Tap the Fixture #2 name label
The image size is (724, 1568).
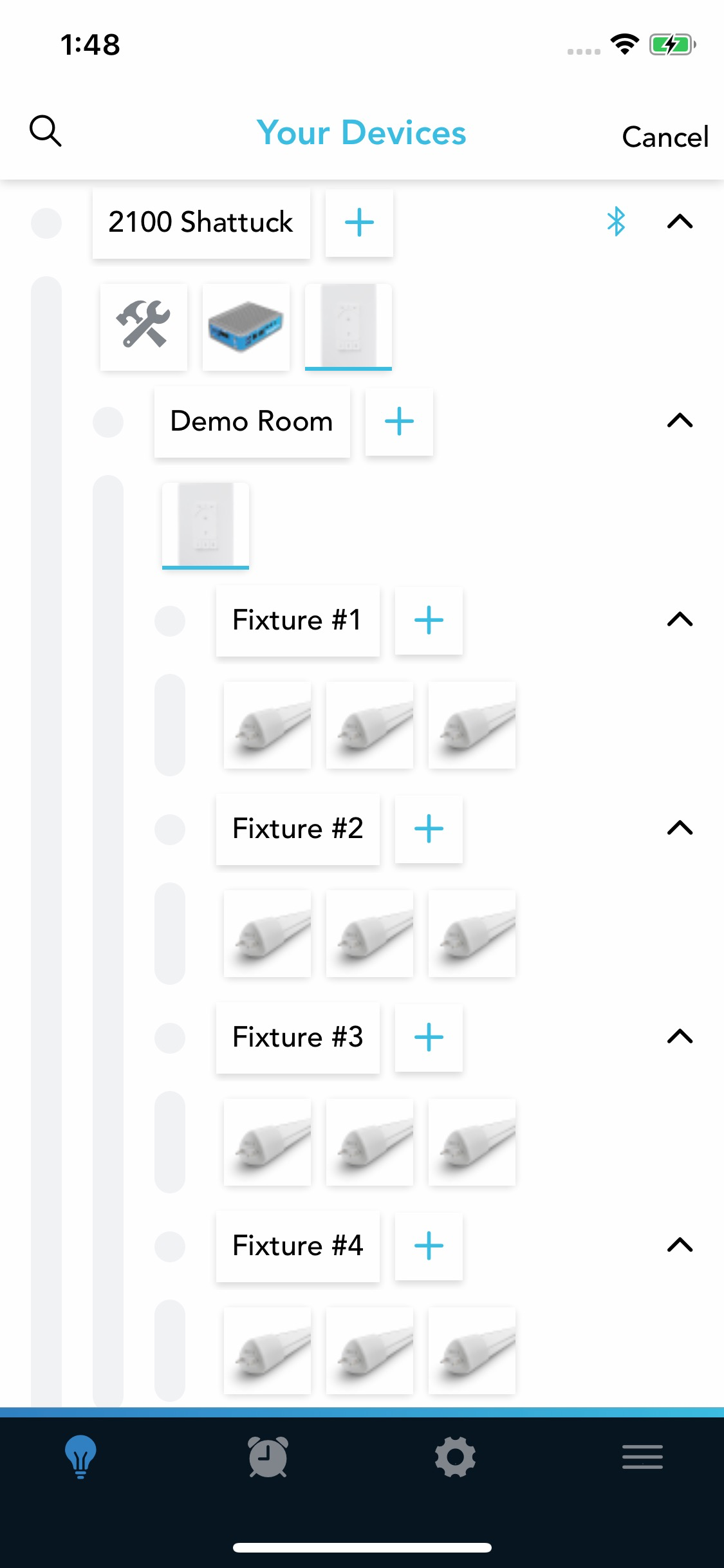click(x=298, y=829)
